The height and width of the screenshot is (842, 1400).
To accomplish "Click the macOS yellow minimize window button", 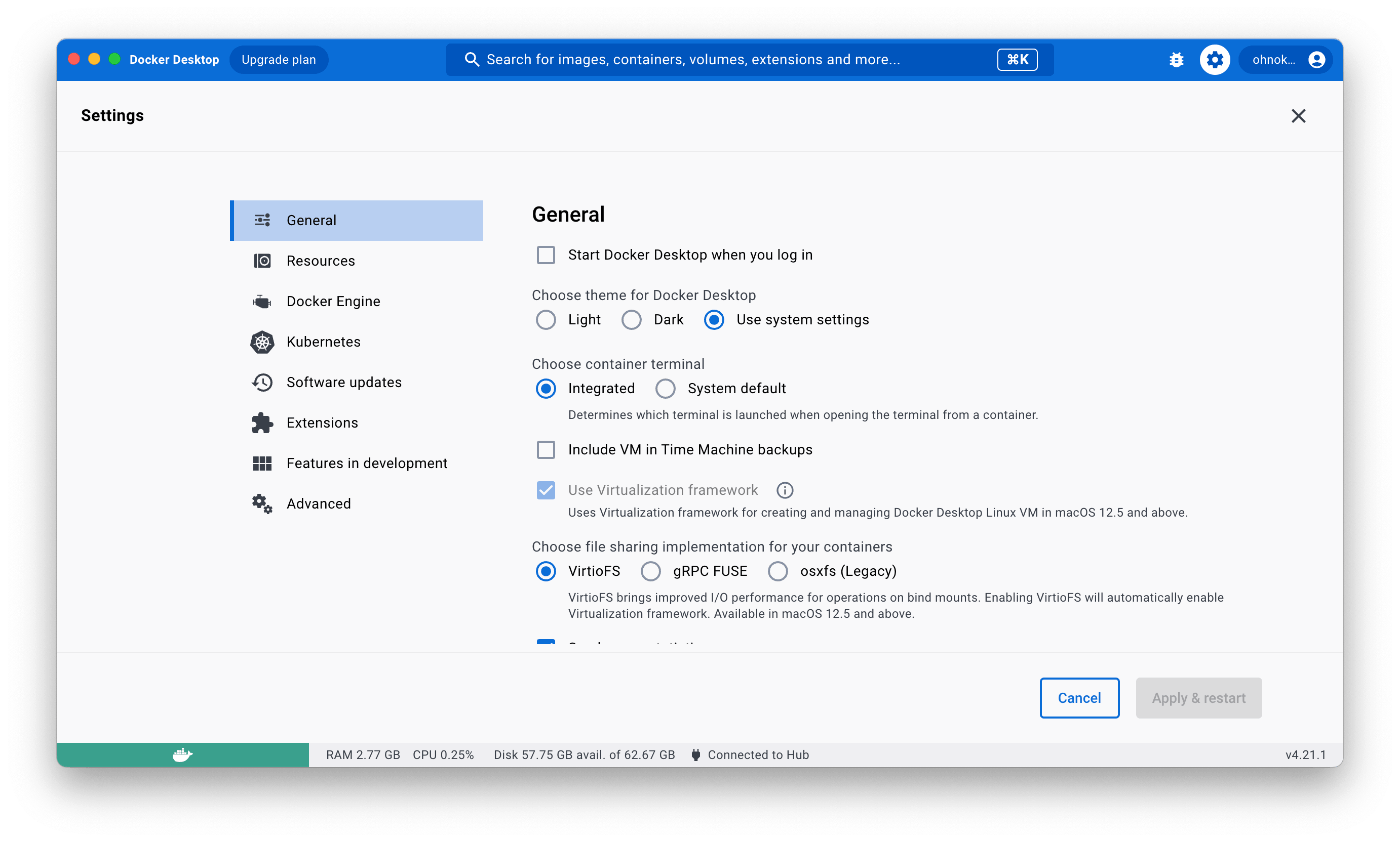I will [x=94, y=59].
